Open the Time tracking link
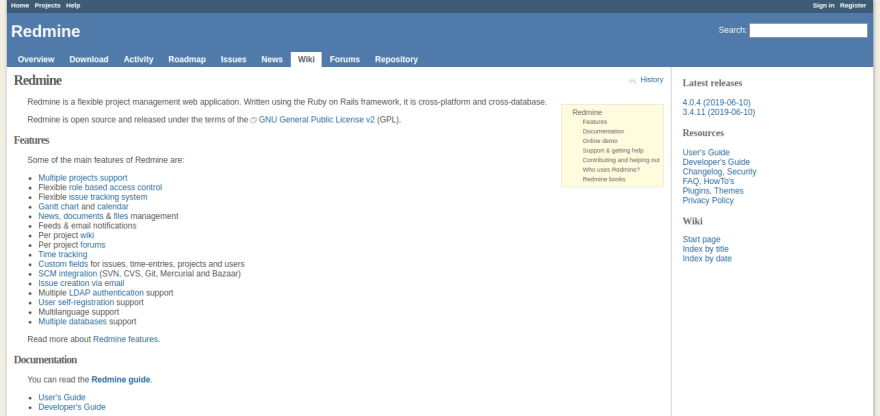The height and width of the screenshot is (416, 880). pos(63,254)
